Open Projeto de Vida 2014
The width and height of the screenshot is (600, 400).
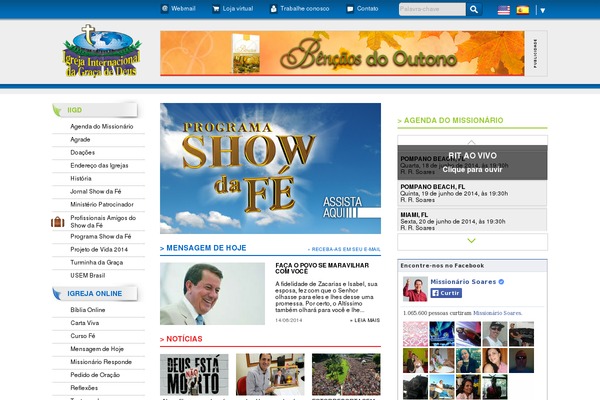pos(99,250)
